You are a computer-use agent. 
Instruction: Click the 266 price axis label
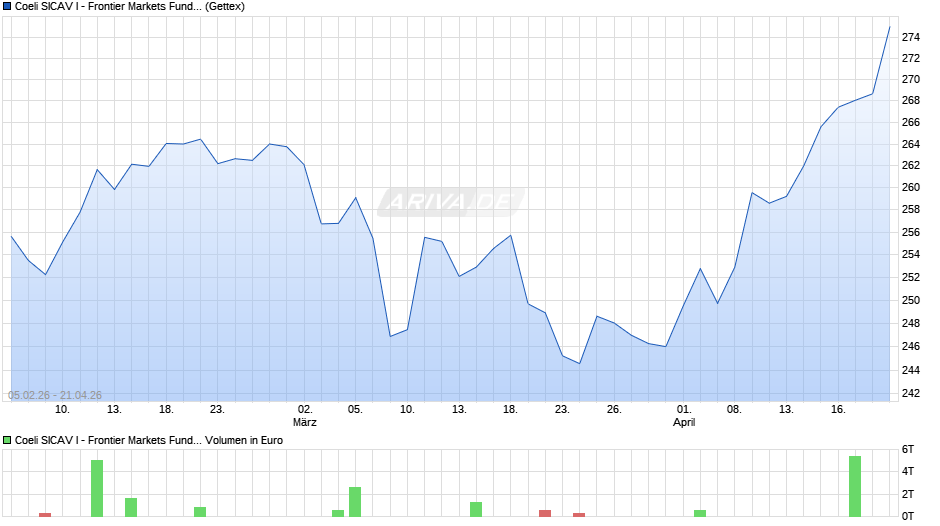coord(911,122)
